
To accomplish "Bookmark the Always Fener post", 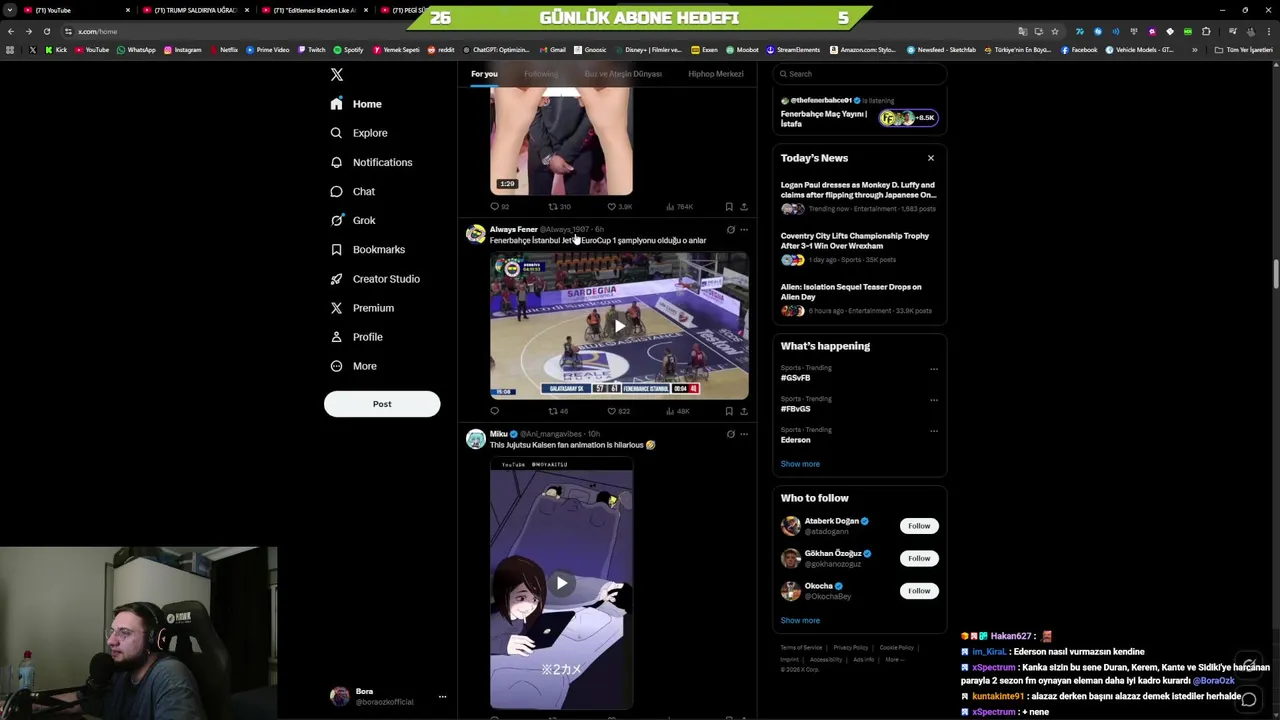I will [x=729, y=411].
